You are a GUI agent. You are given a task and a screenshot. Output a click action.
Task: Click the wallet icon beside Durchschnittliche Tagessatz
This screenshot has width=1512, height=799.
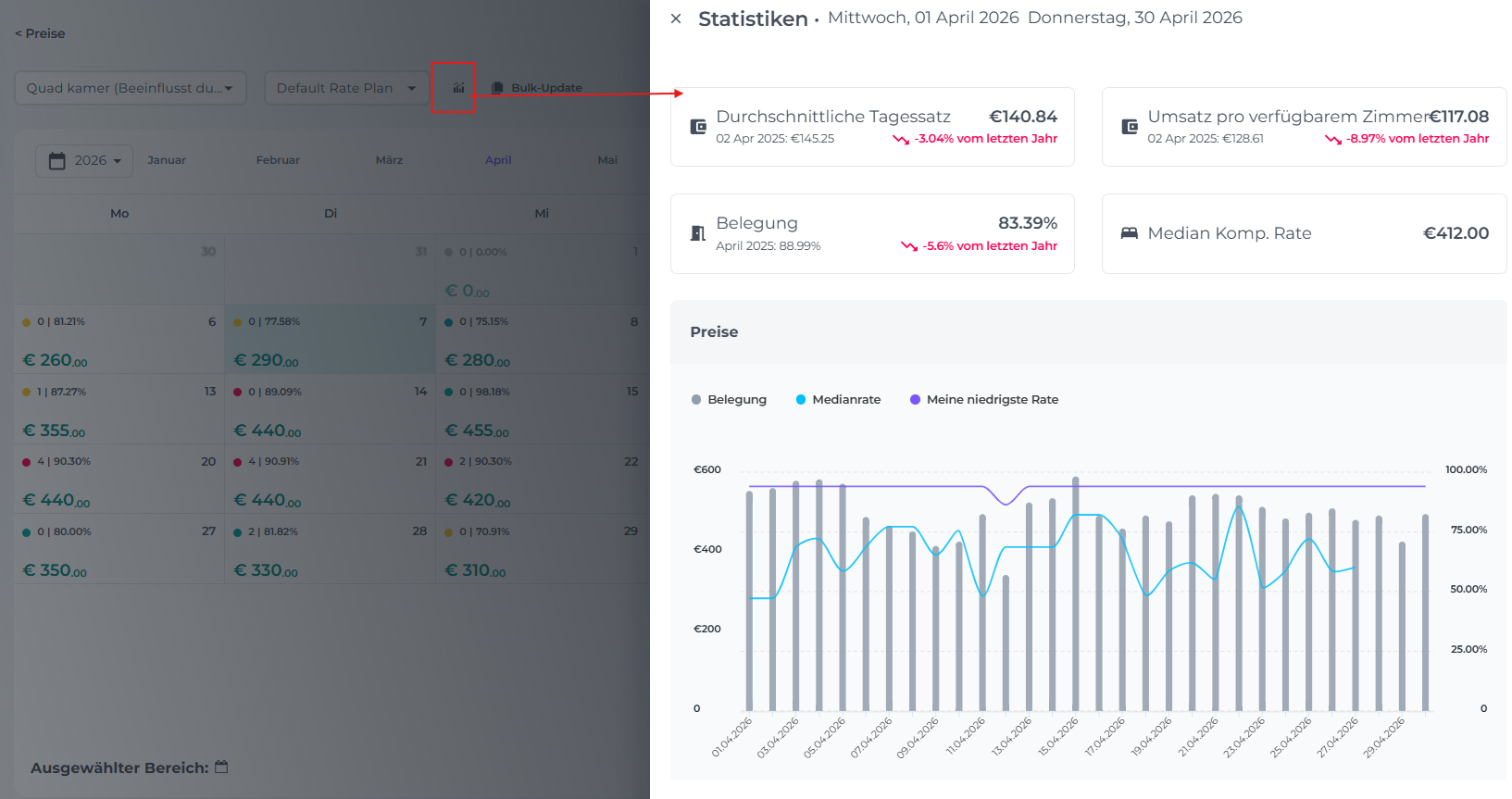click(x=698, y=127)
